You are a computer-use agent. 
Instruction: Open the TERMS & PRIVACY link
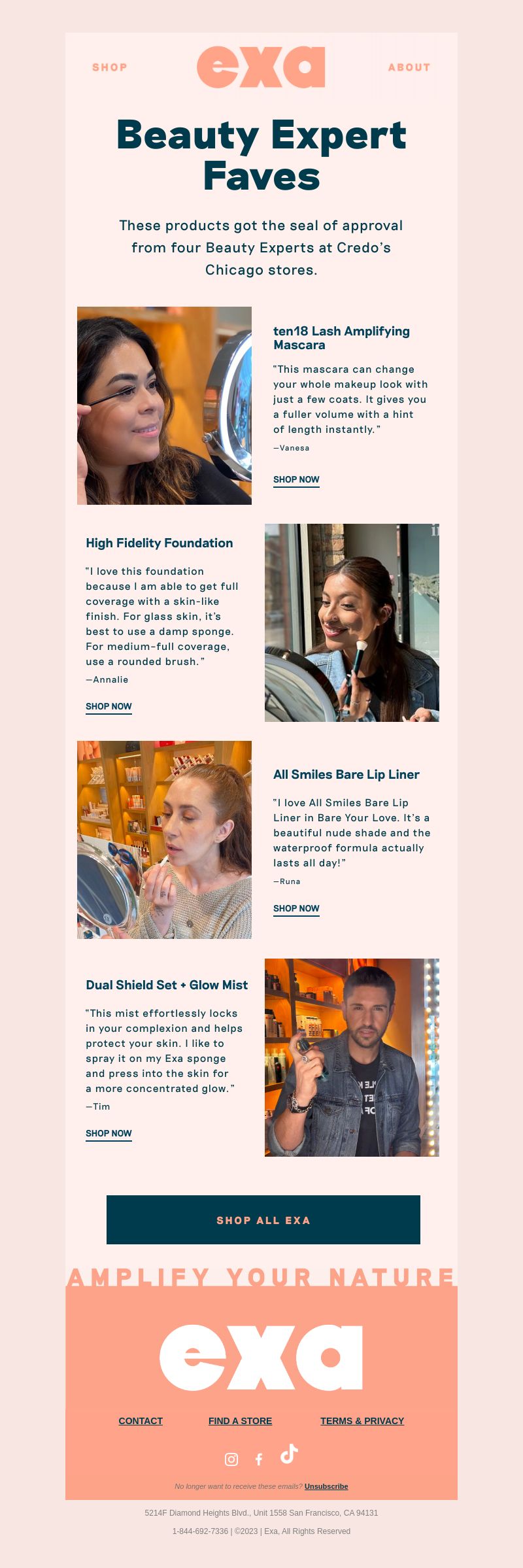pos(362,1421)
